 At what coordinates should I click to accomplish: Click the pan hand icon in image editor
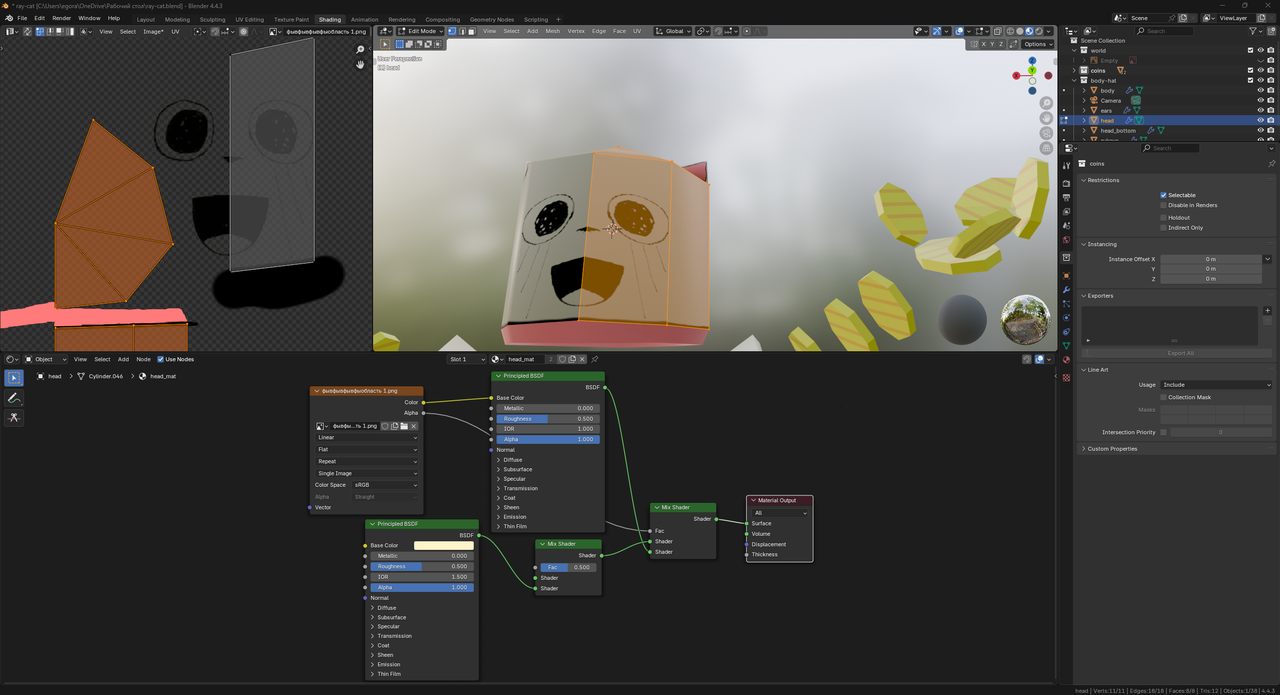pyautogui.click(x=361, y=64)
